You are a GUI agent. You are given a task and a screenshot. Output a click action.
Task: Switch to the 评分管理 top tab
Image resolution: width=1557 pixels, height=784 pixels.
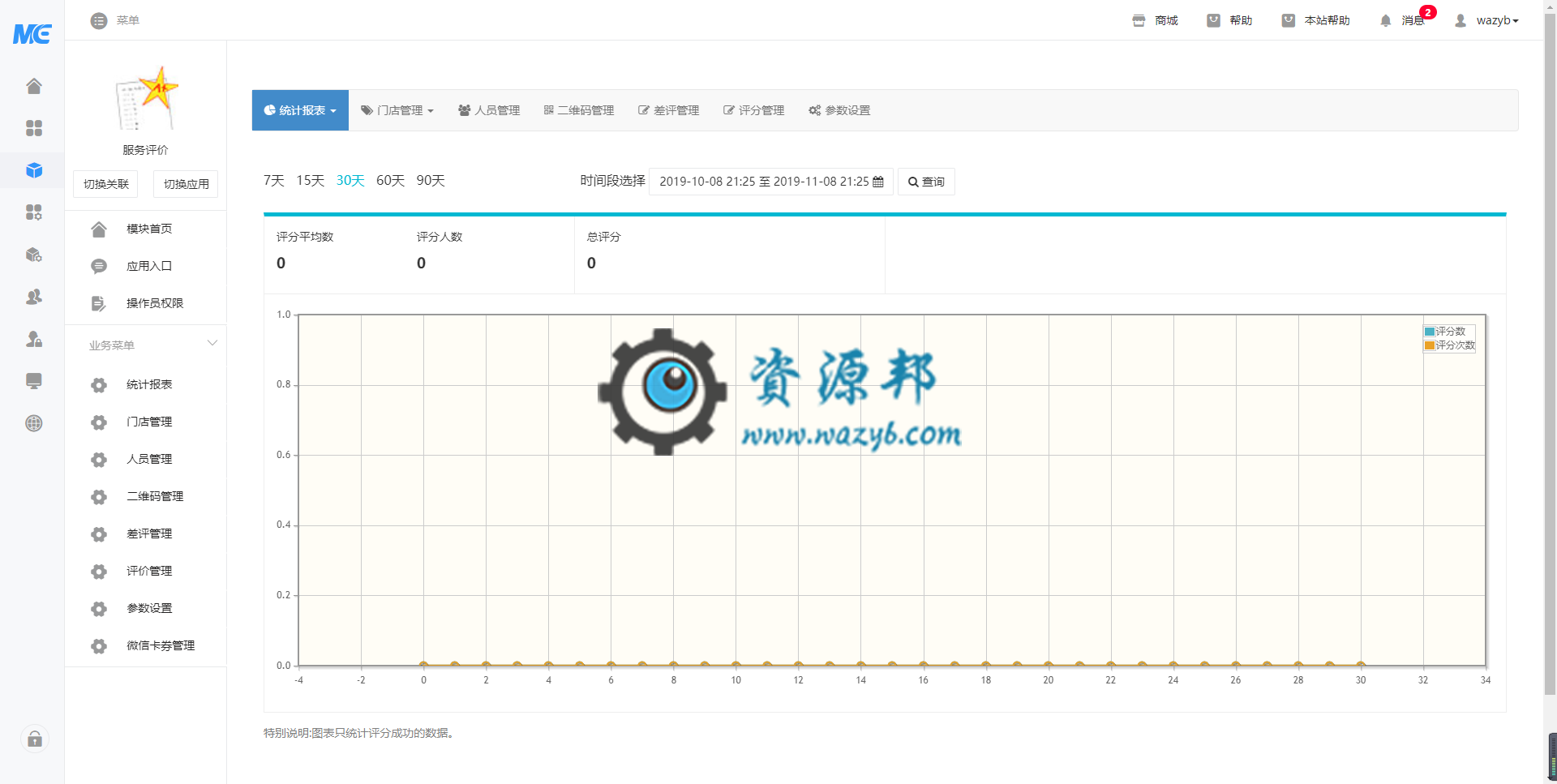tap(753, 110)
